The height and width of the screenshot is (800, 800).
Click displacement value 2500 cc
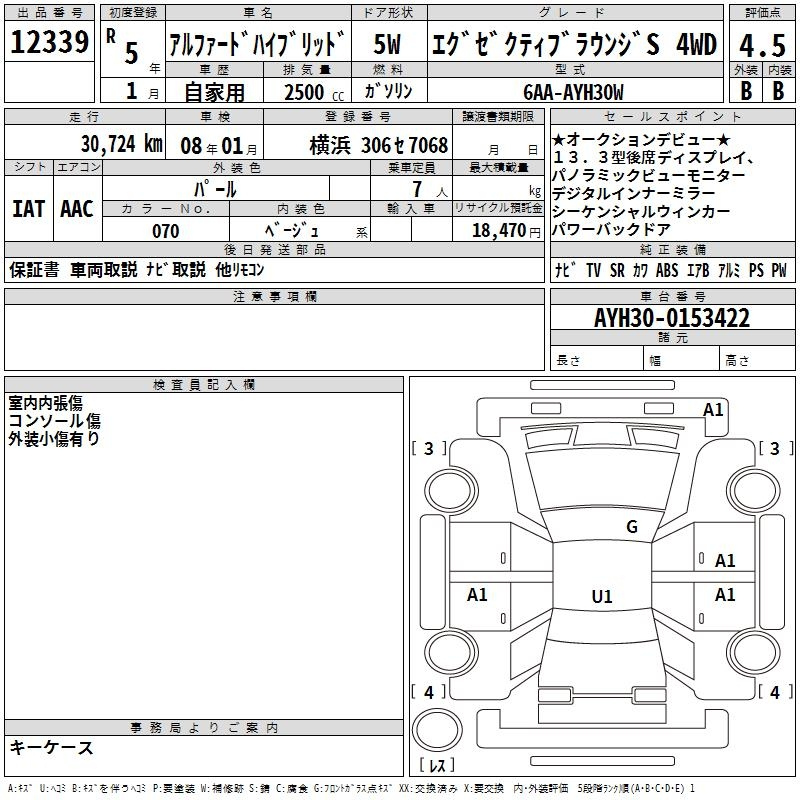314,92
